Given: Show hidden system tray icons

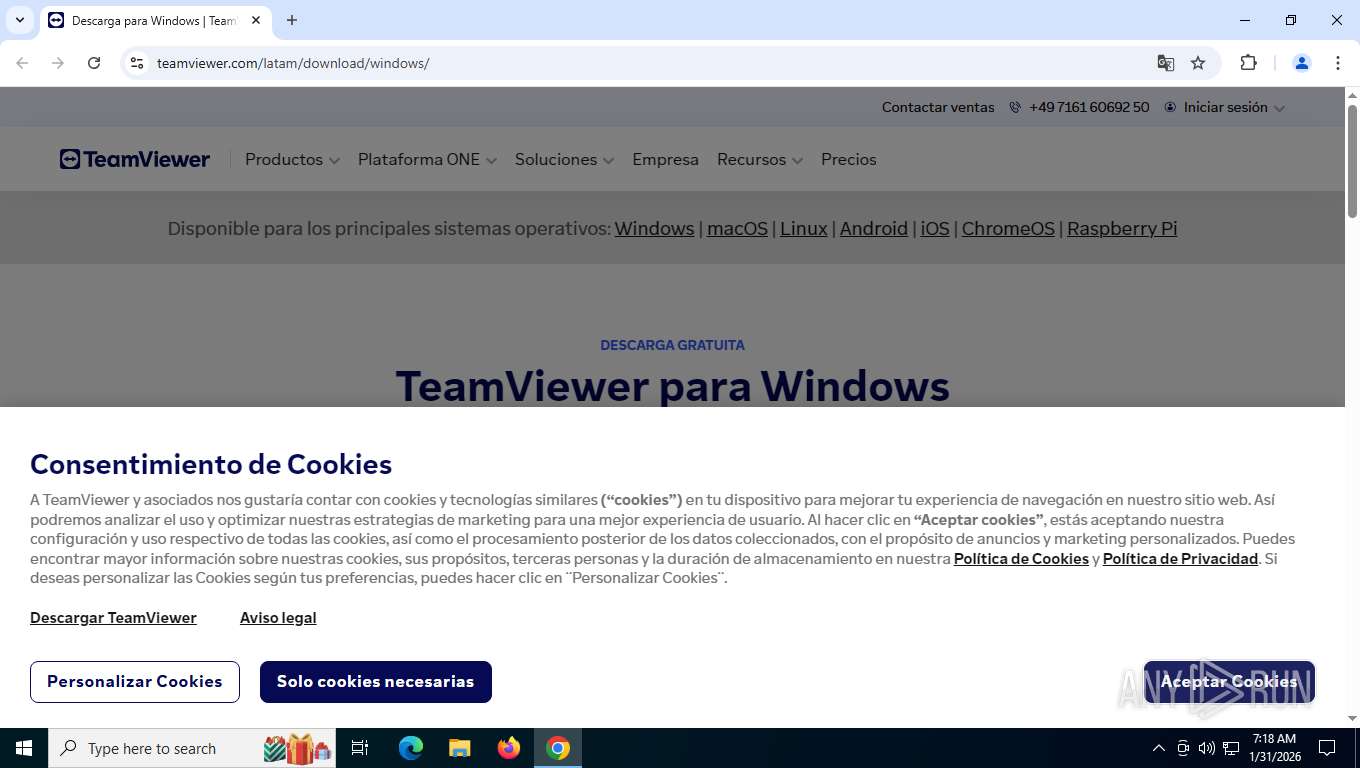Looking at the screenshot, I should [1159, 748].
